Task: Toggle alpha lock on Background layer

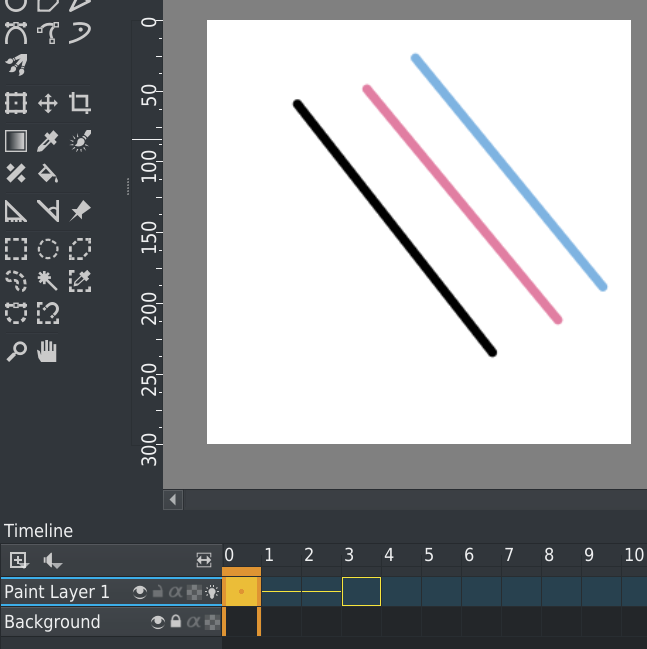Action: (x=194, y=622)
